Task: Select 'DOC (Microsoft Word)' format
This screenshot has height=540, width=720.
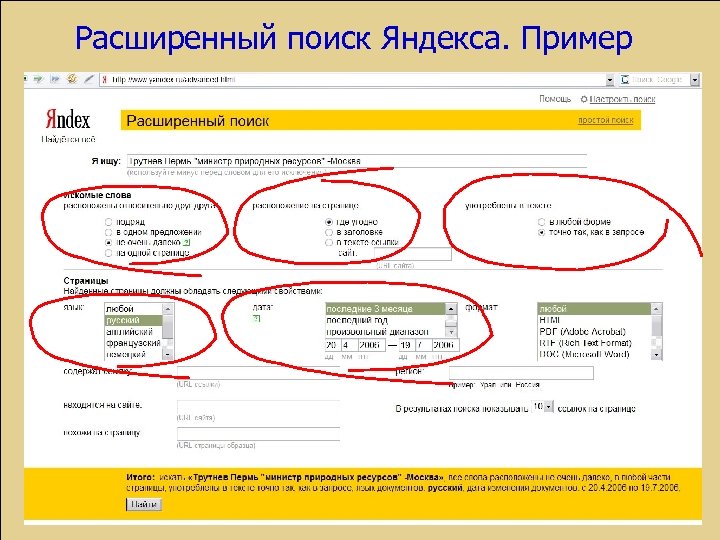Action: coord(595,354)
